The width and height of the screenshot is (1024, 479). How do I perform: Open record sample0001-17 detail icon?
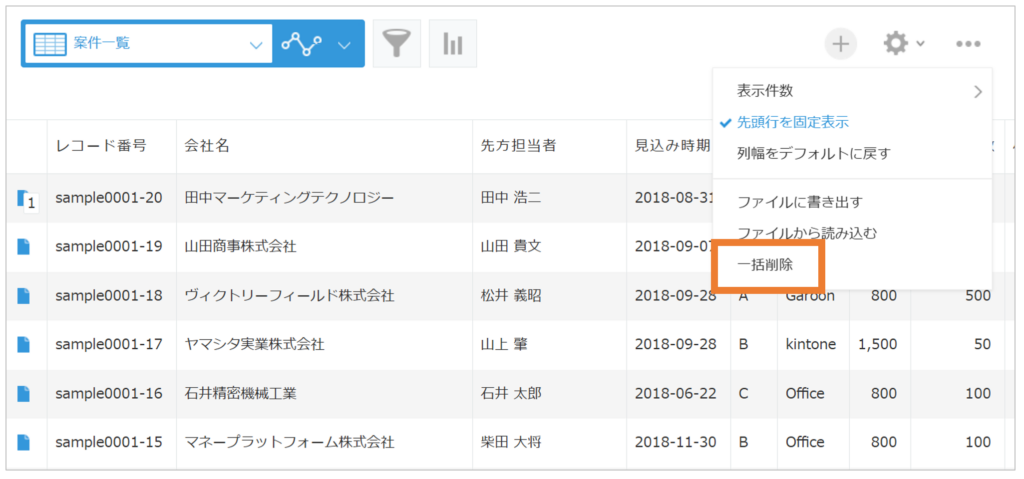tap(24, 344)
